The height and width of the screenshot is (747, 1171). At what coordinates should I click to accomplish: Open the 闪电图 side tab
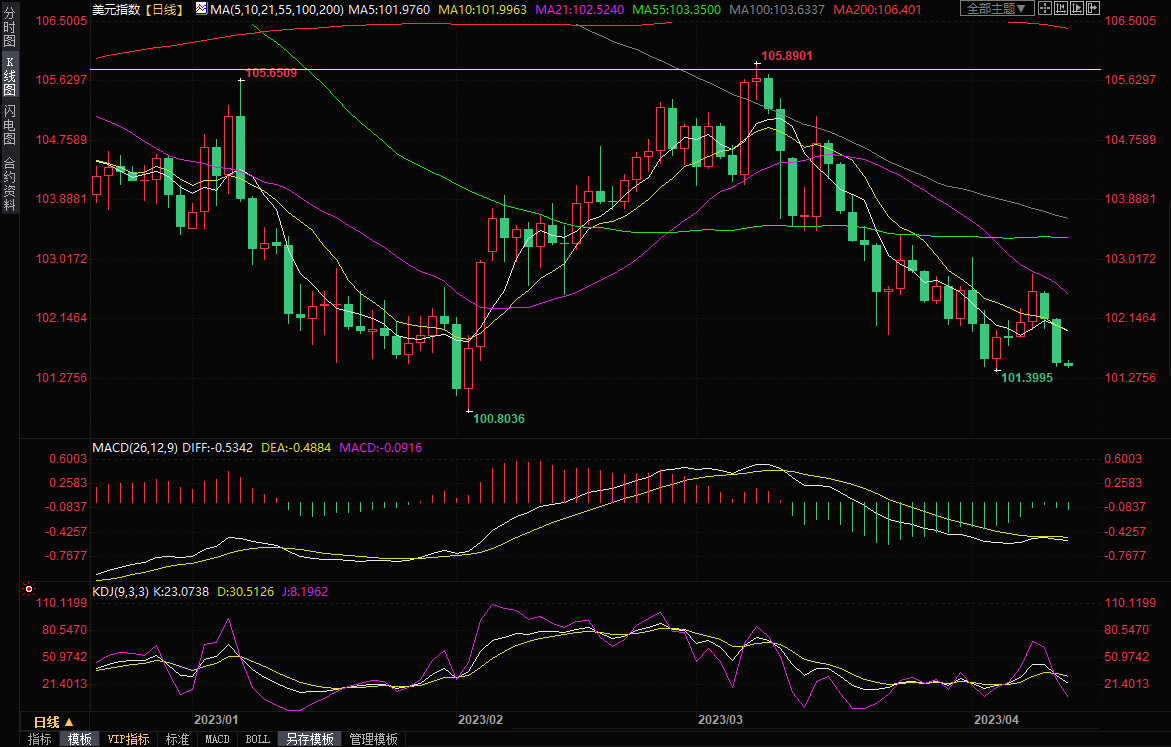[x=9, y=123]
